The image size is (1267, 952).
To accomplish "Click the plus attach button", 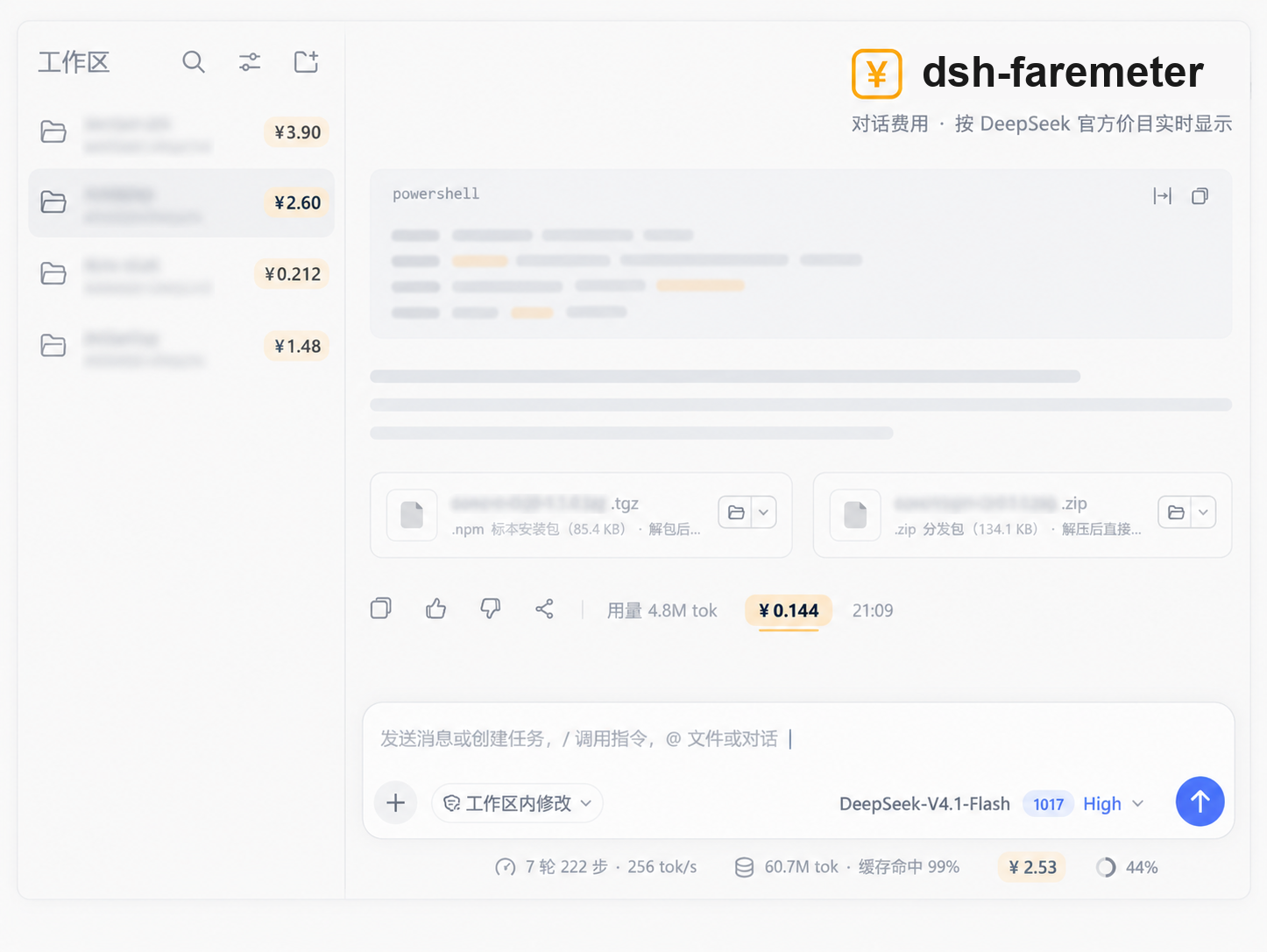I will tap(396, 803).
